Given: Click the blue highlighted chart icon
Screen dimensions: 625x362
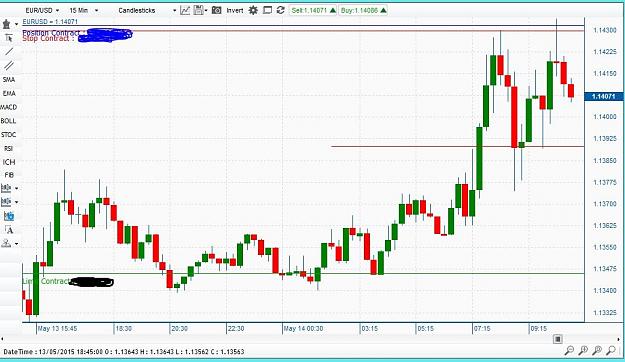Looking at the screenshot, I should click(x=9, y=216).
